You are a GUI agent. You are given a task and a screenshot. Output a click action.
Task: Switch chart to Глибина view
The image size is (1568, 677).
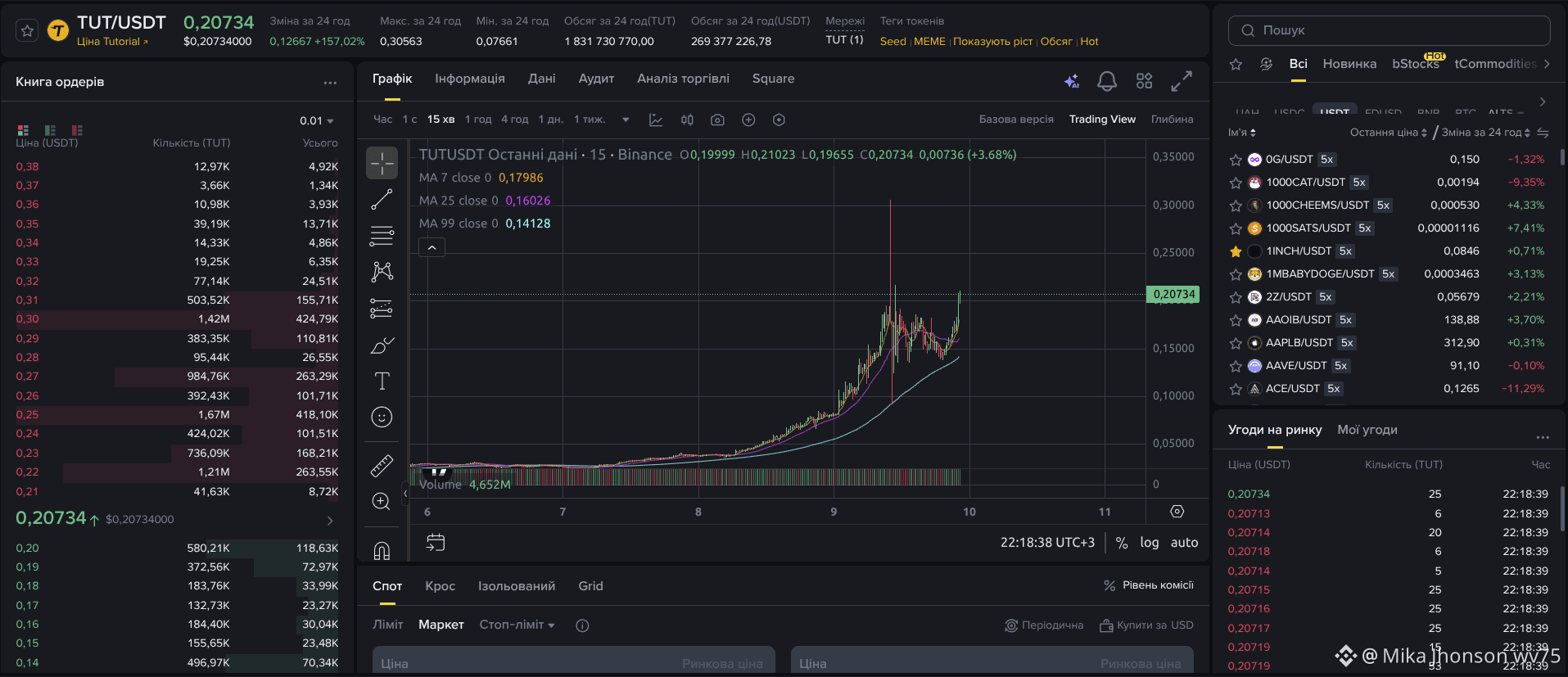point(1172,120)
